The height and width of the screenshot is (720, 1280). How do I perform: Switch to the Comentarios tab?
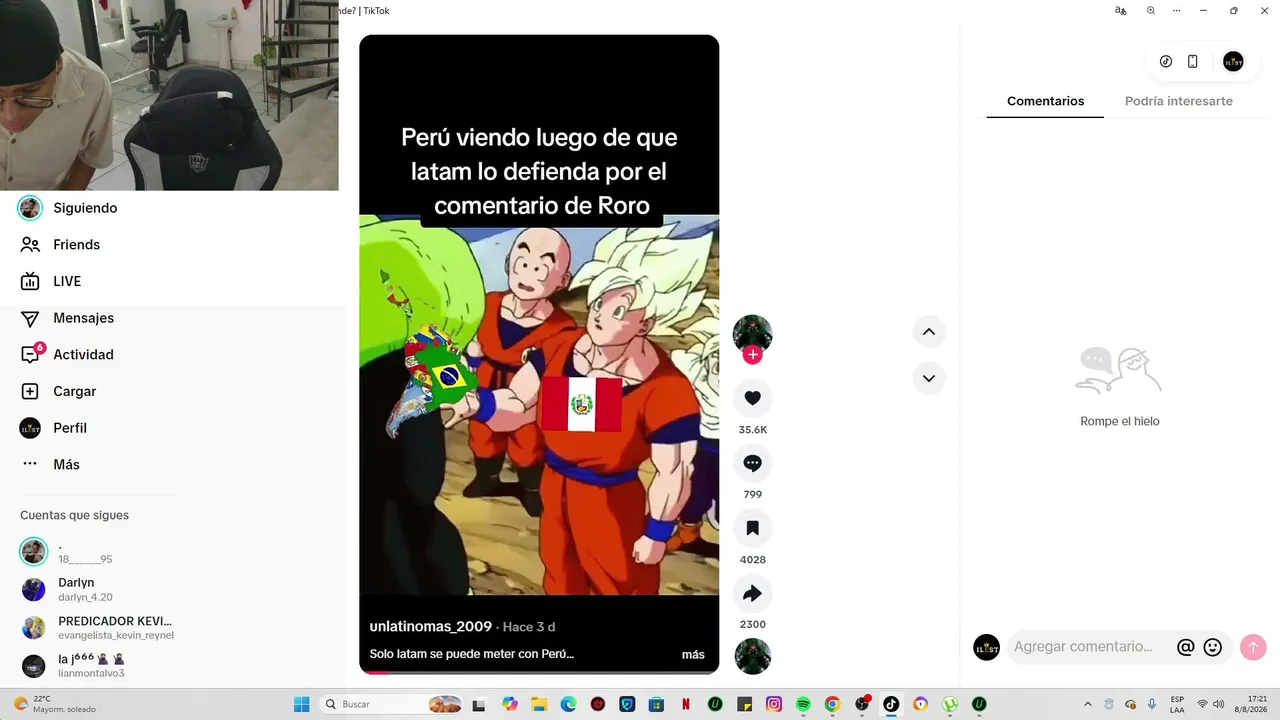[x=1045, y=101]
